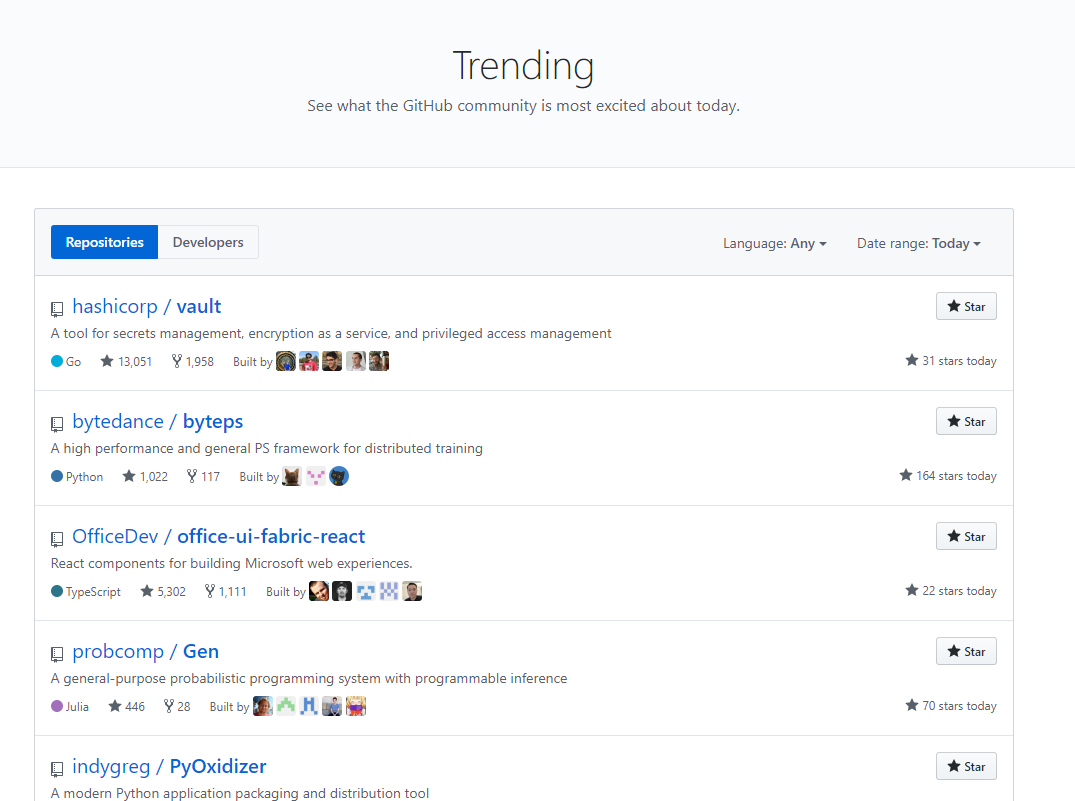Click second contributor avatar of Gen

click(x=286, y=706)
